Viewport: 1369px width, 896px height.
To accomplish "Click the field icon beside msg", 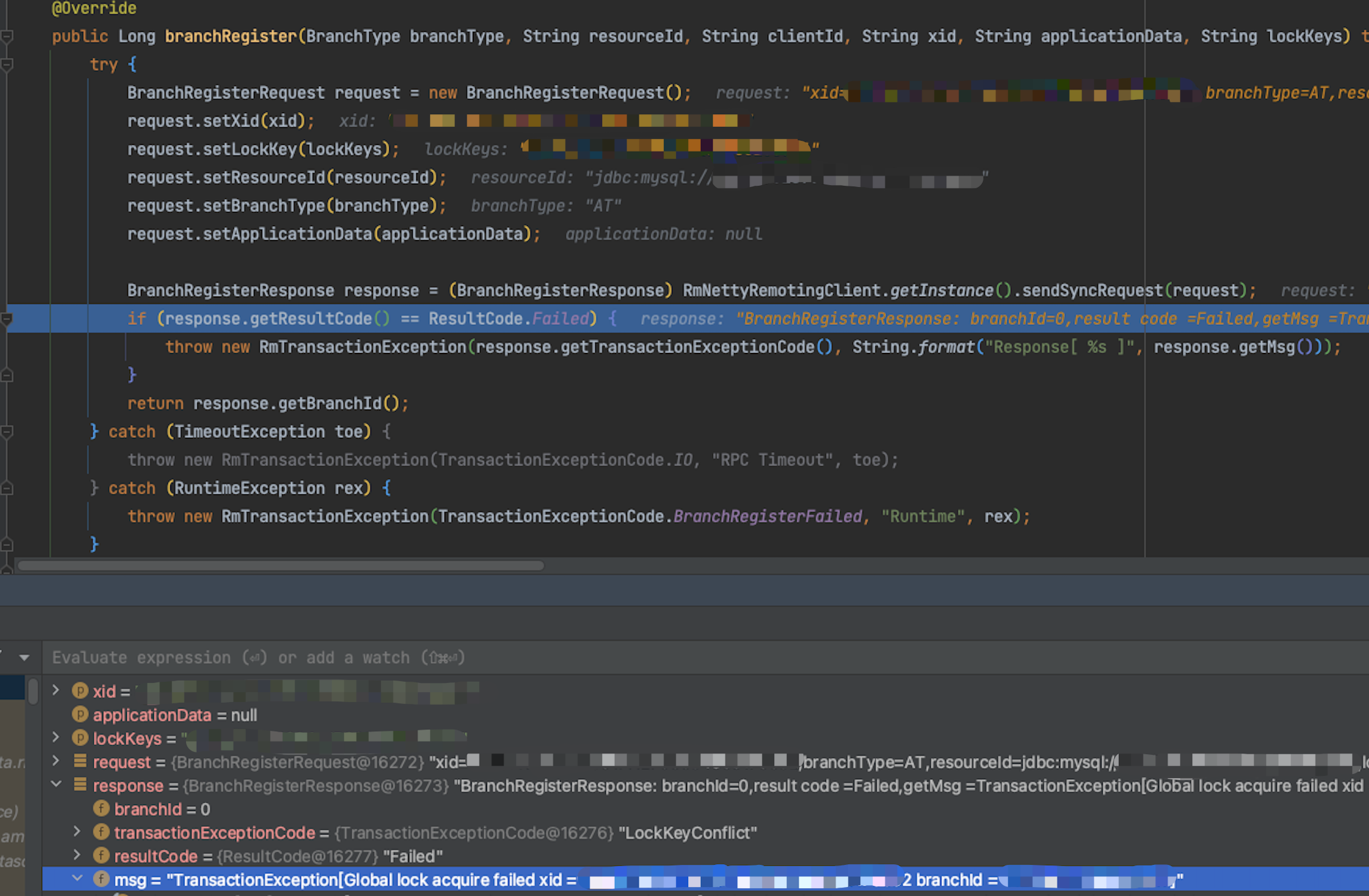I will pyautogui.click(x=101, y=879).
